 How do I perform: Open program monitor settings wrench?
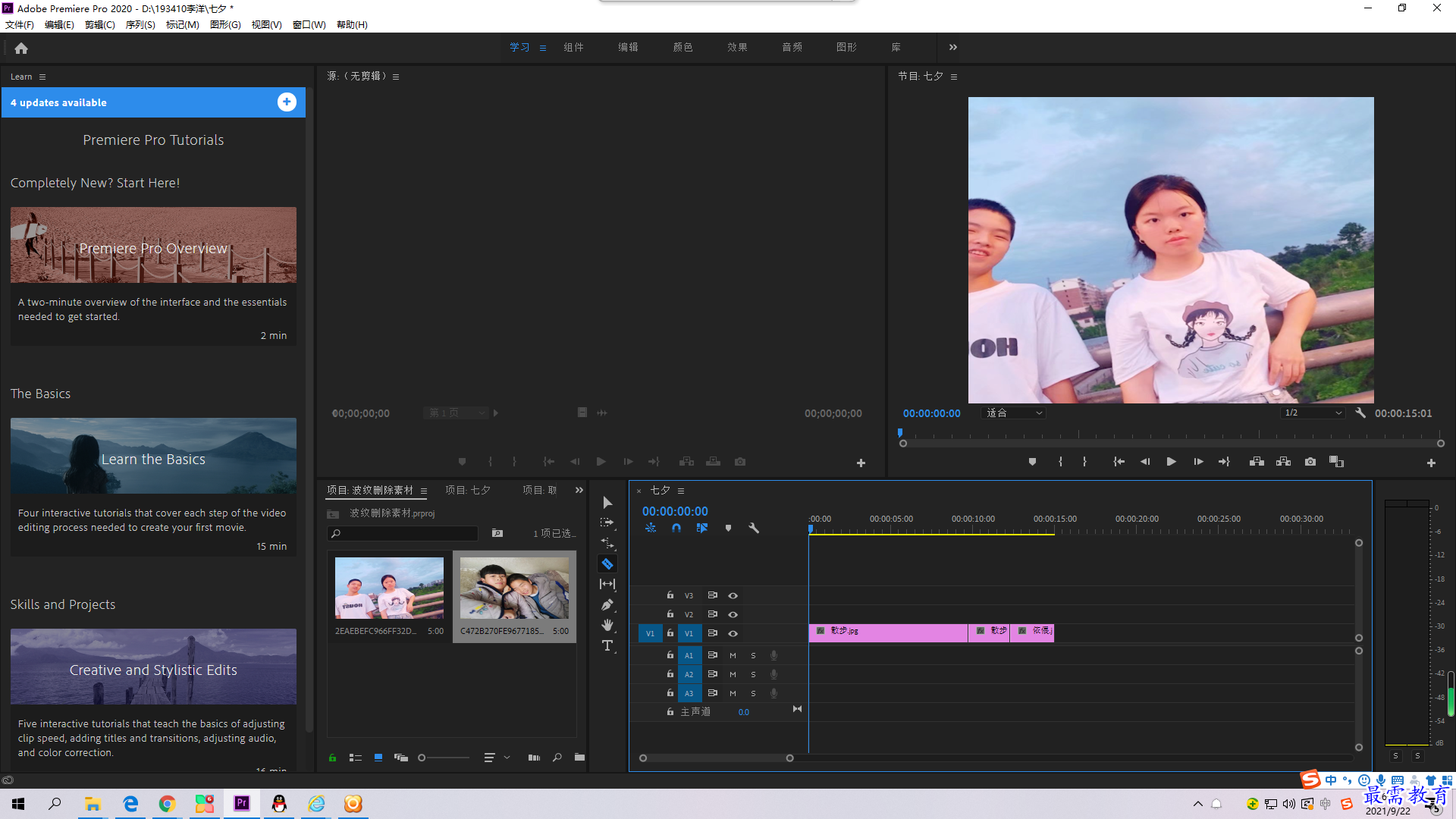pyautogui.click(x=1360, y=413)
